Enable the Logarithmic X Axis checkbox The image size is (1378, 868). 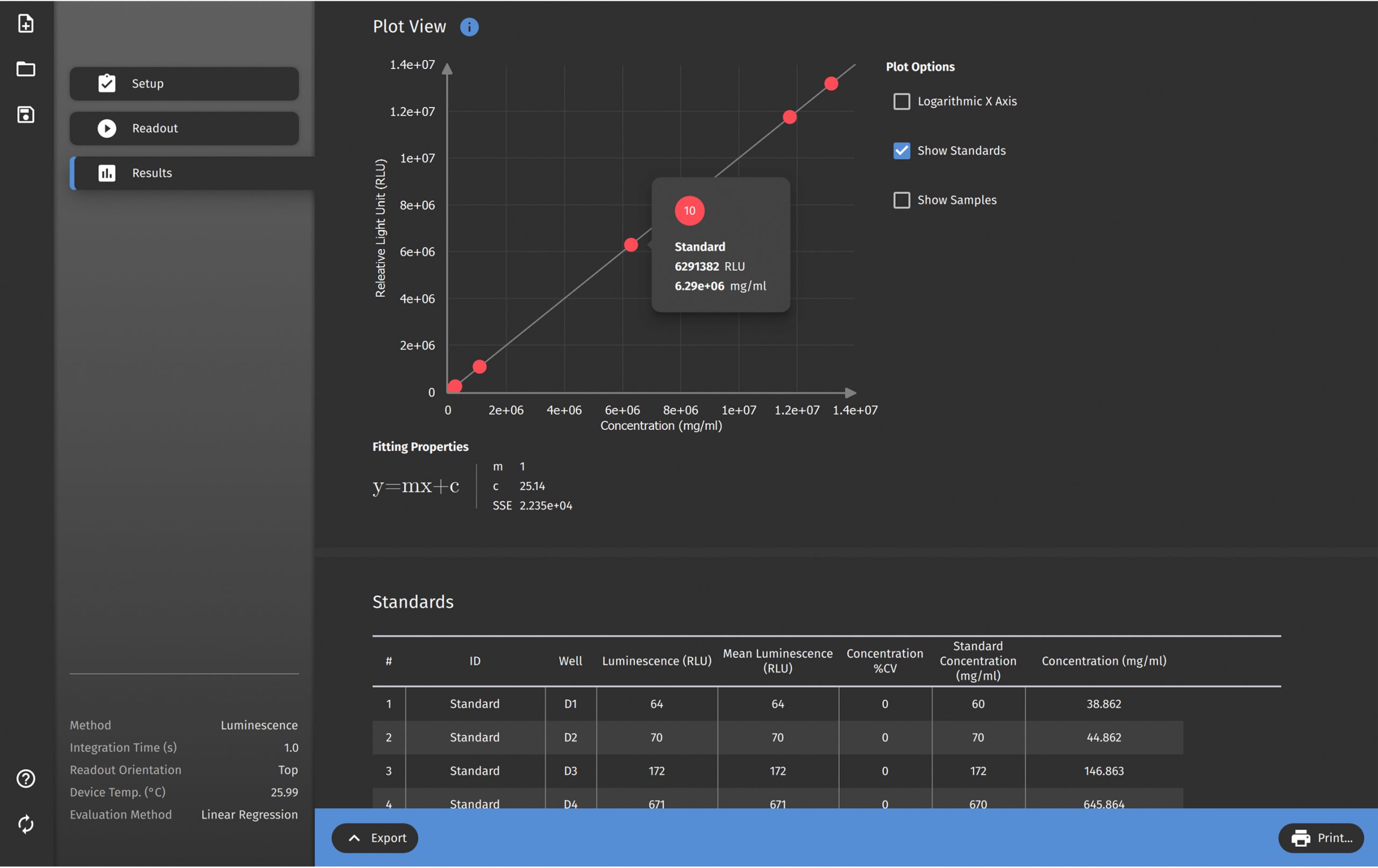click(x=902, y=102)
